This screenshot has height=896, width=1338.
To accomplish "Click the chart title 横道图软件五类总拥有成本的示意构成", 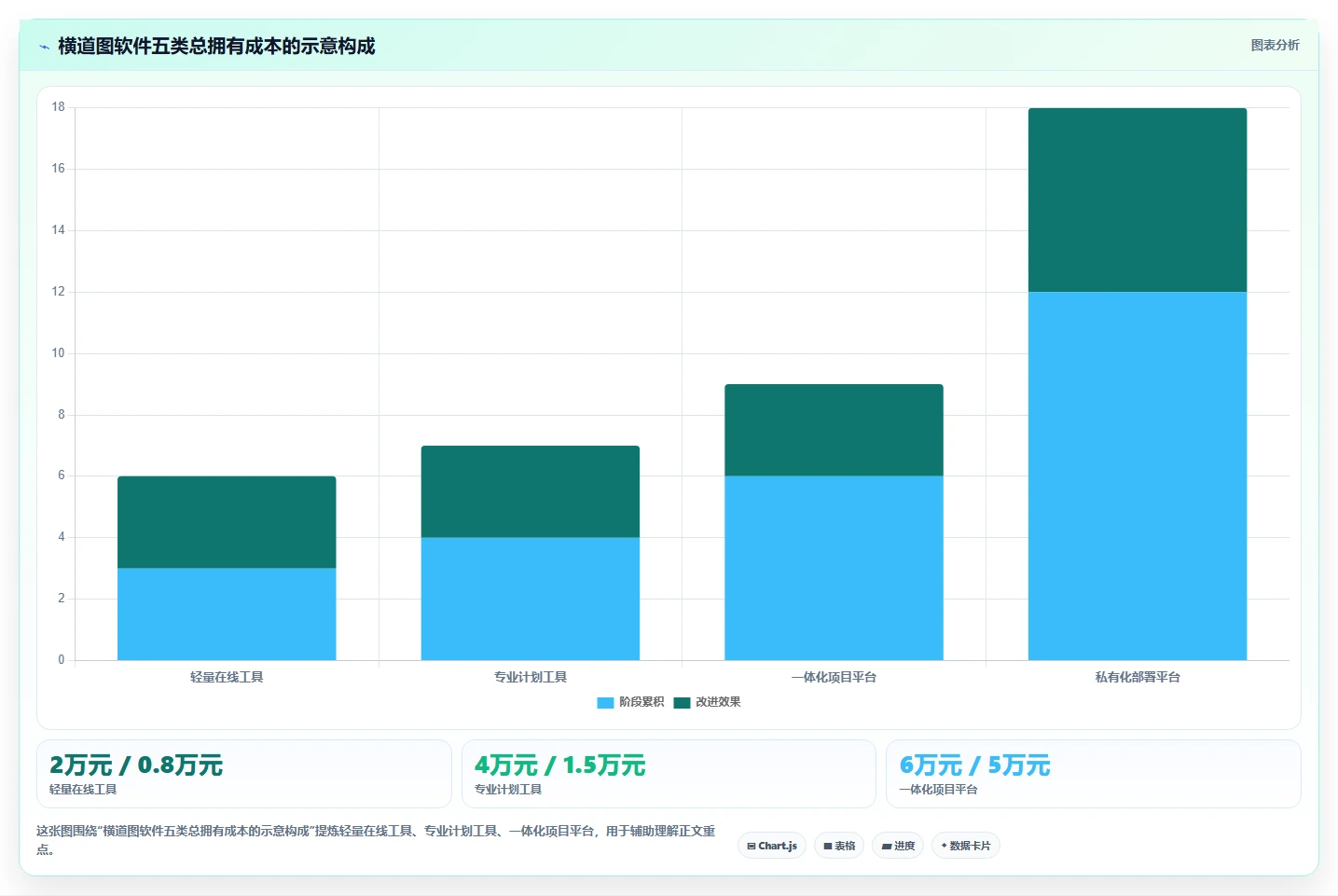I will point(216,46).
